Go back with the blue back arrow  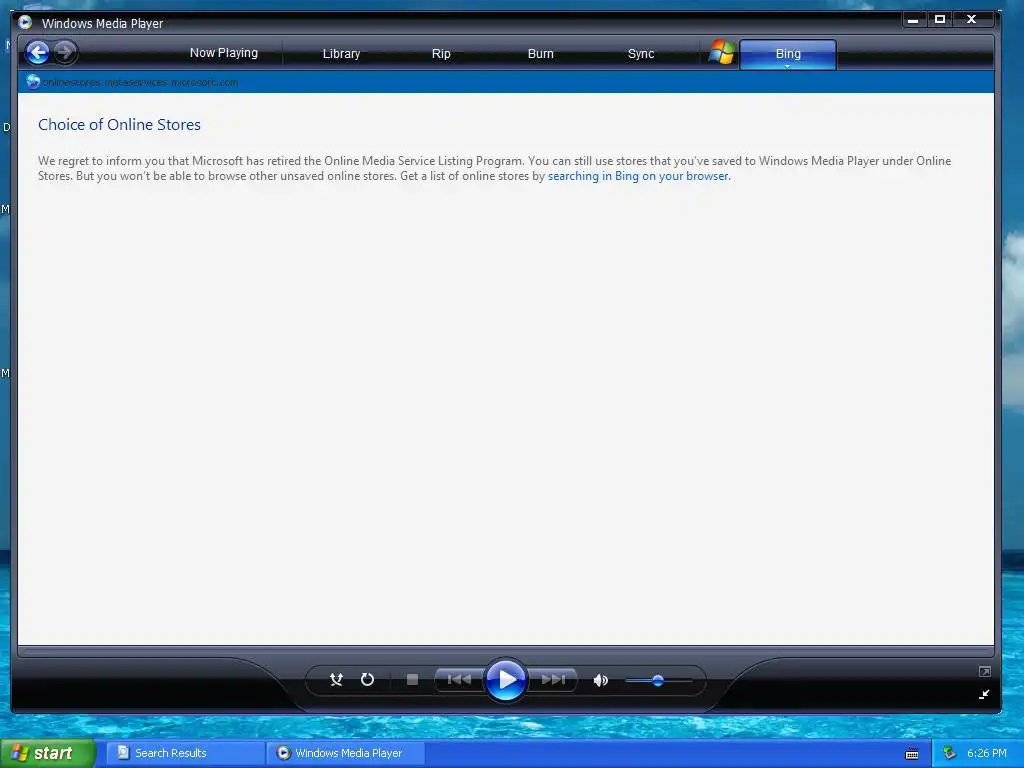point(38,52)
